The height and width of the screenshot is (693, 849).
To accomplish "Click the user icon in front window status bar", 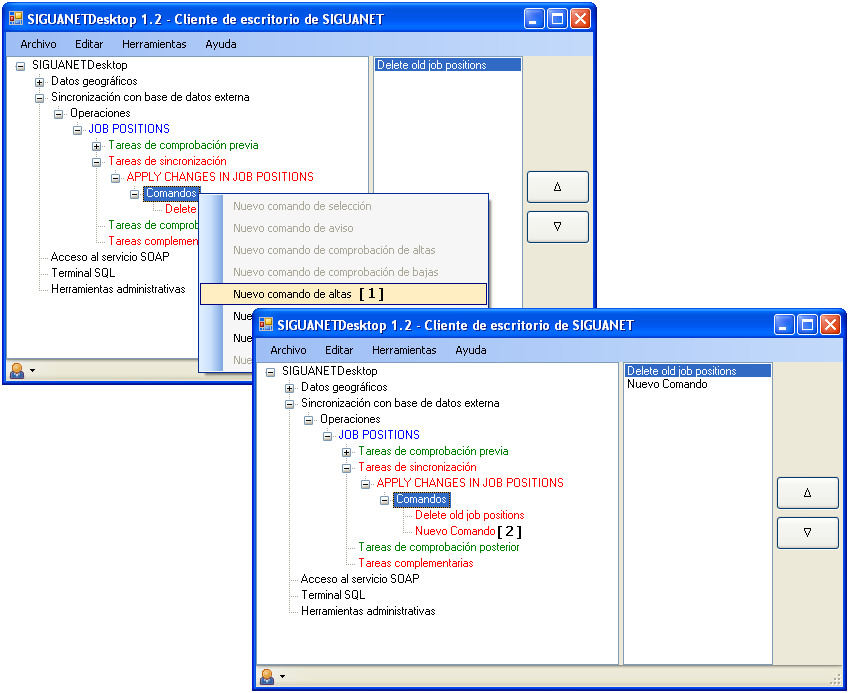I will click(x=267, y=676).
